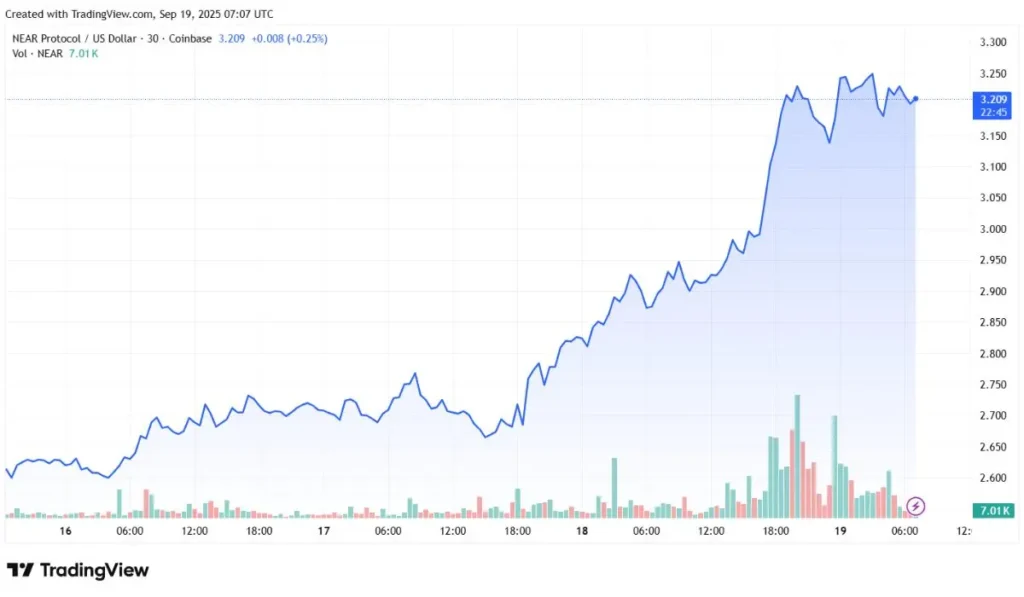1024x597 pixels.
Task: Click the dot at the line's latest point
Action: (916, 98)
